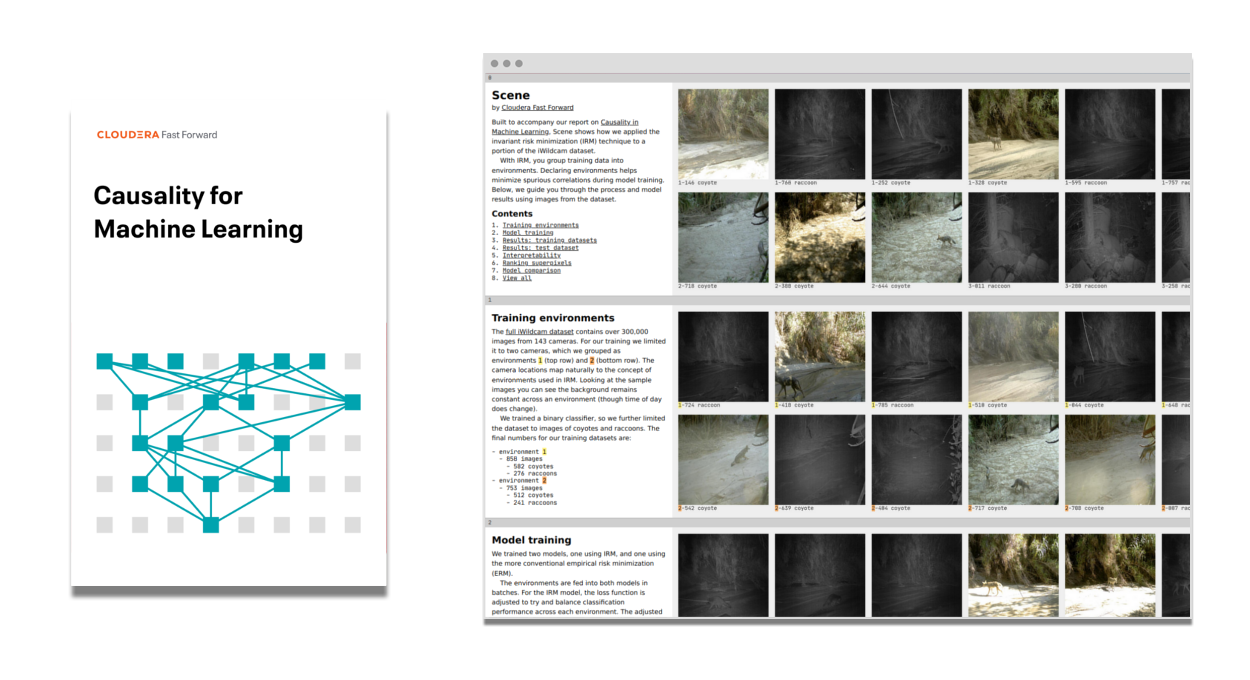This screenshot has height=680, width=1250.
Task: Click the '582 coyotes' list entry
Action: [x=533, y=466]
